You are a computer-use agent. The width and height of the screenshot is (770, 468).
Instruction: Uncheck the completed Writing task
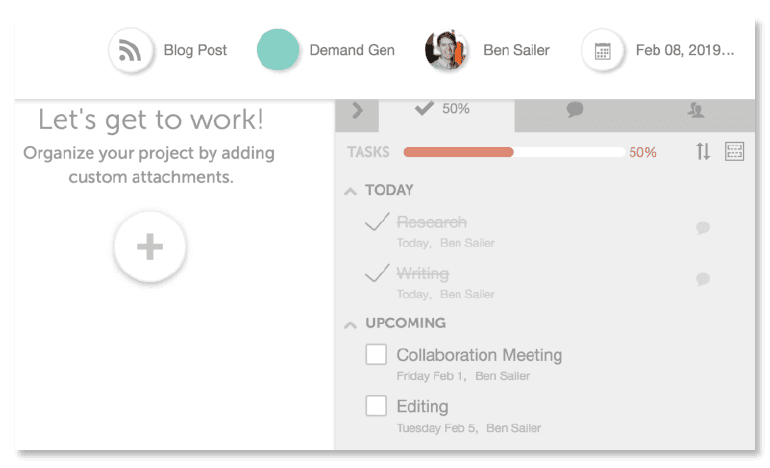point(377,273)
